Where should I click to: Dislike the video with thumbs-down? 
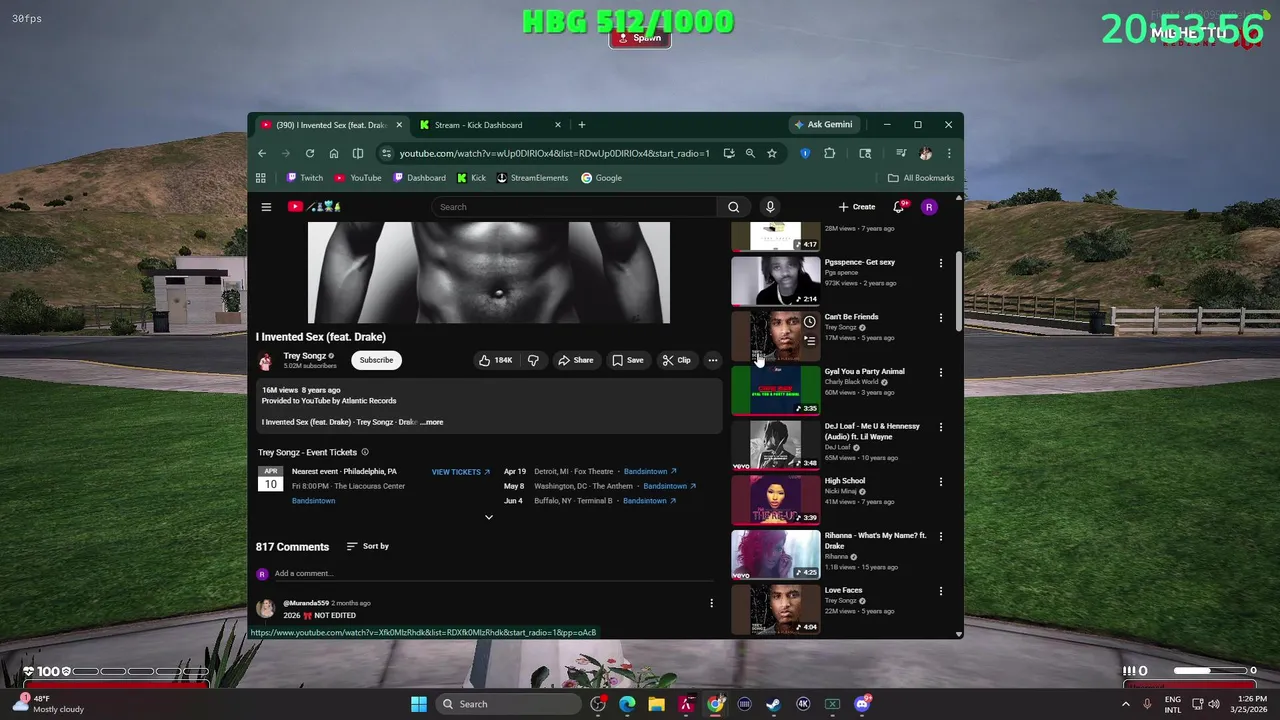pyautogui.click(x=533, y=360)
